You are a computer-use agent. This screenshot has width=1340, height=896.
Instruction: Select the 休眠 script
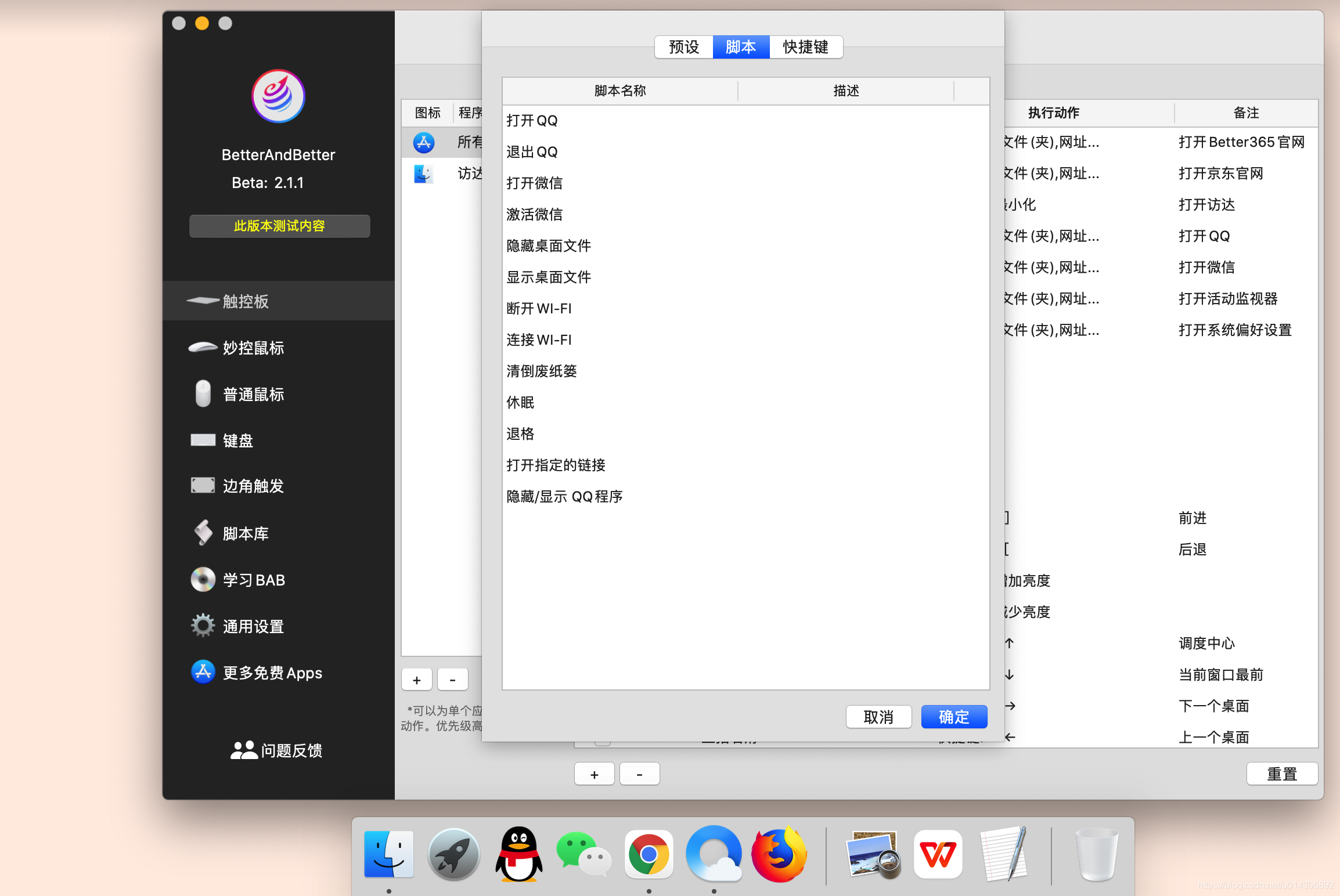(745, 403)
